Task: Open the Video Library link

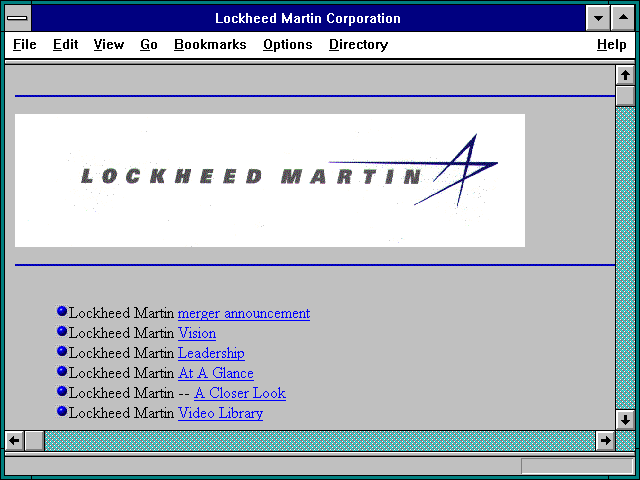Action: click(220, 413)
